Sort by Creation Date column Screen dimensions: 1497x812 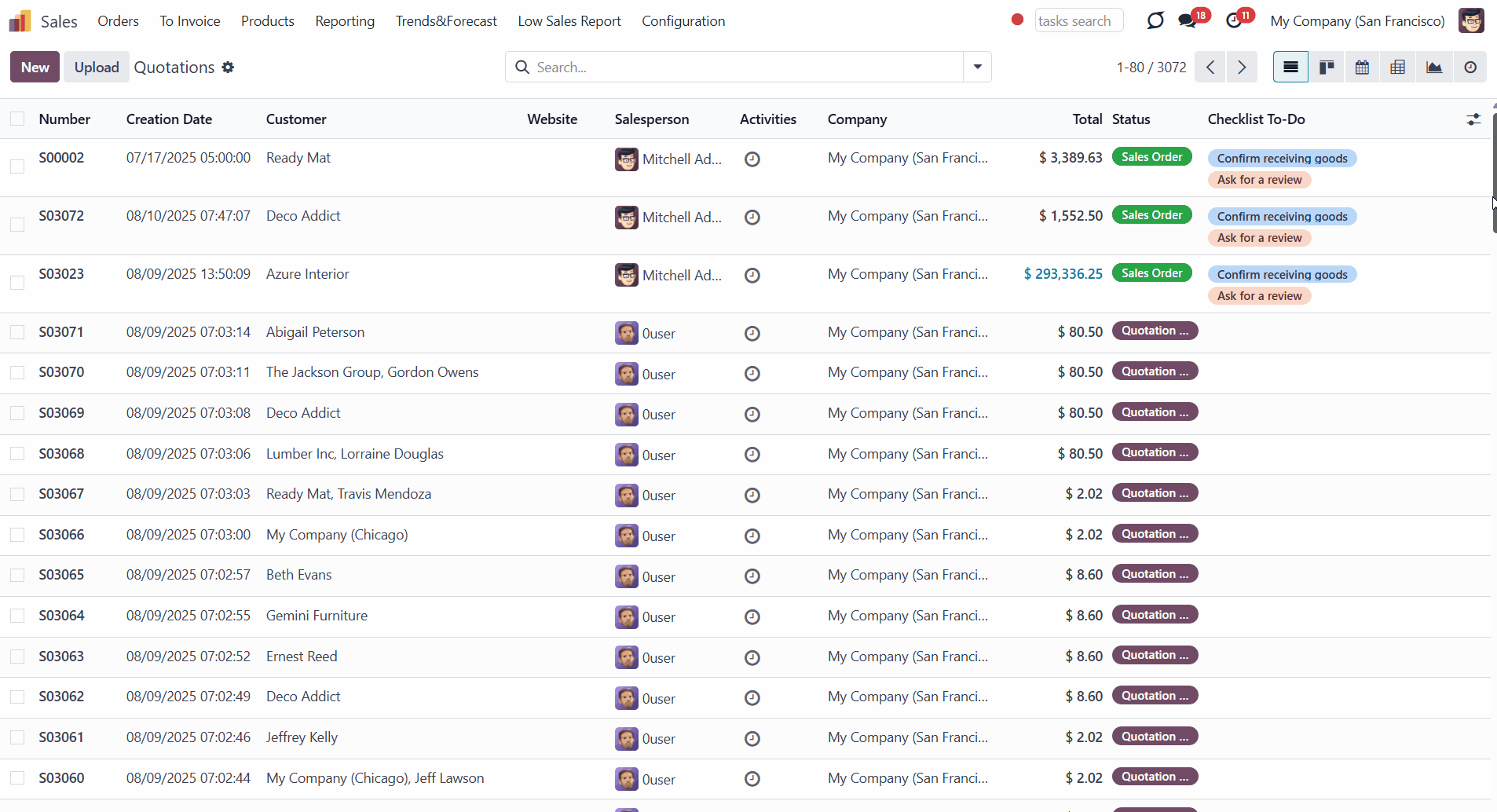[169, 119]
